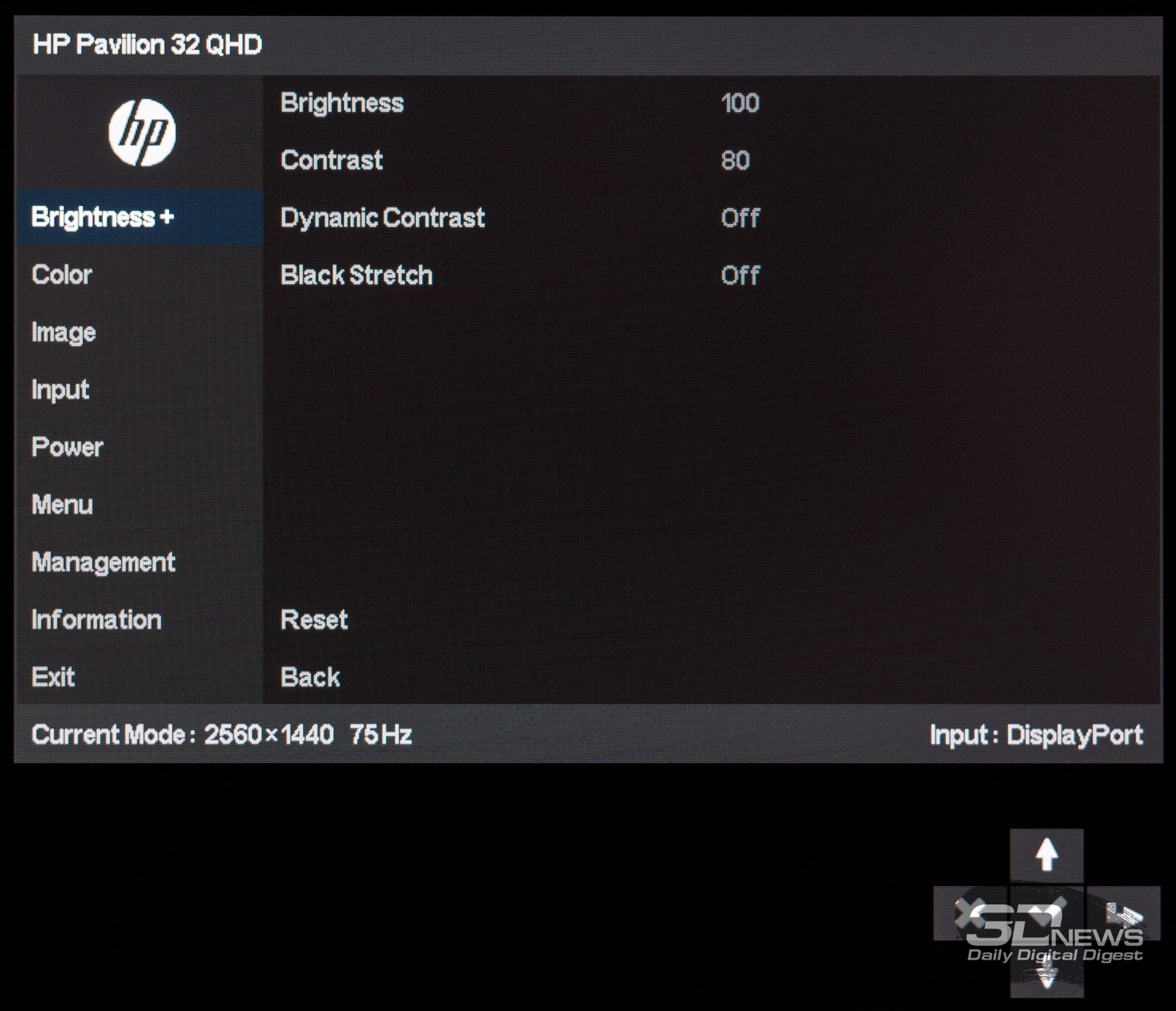This screenshot has width=1176, height=1011.
Task: Click the Black Stretch Off value
Action: click(740, 275)
